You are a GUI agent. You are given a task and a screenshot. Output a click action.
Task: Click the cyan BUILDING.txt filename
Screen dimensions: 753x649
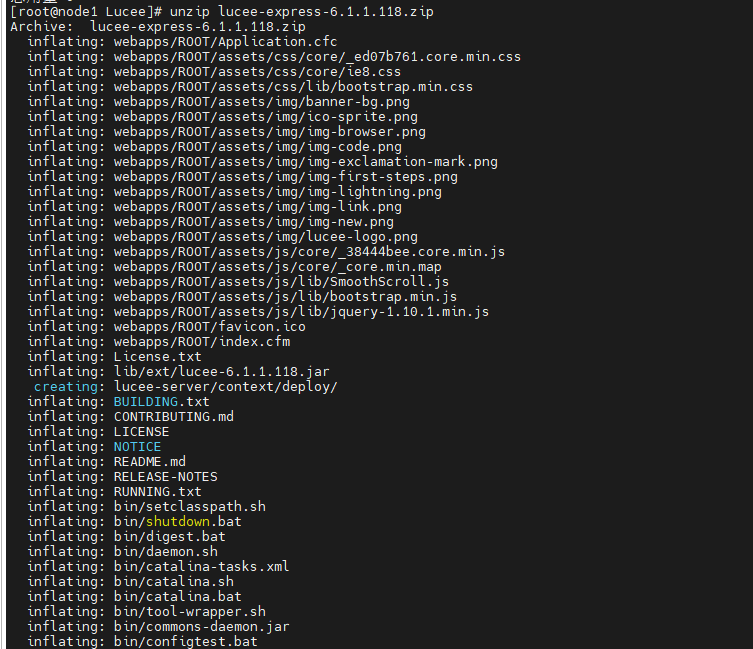click(161, 401)
